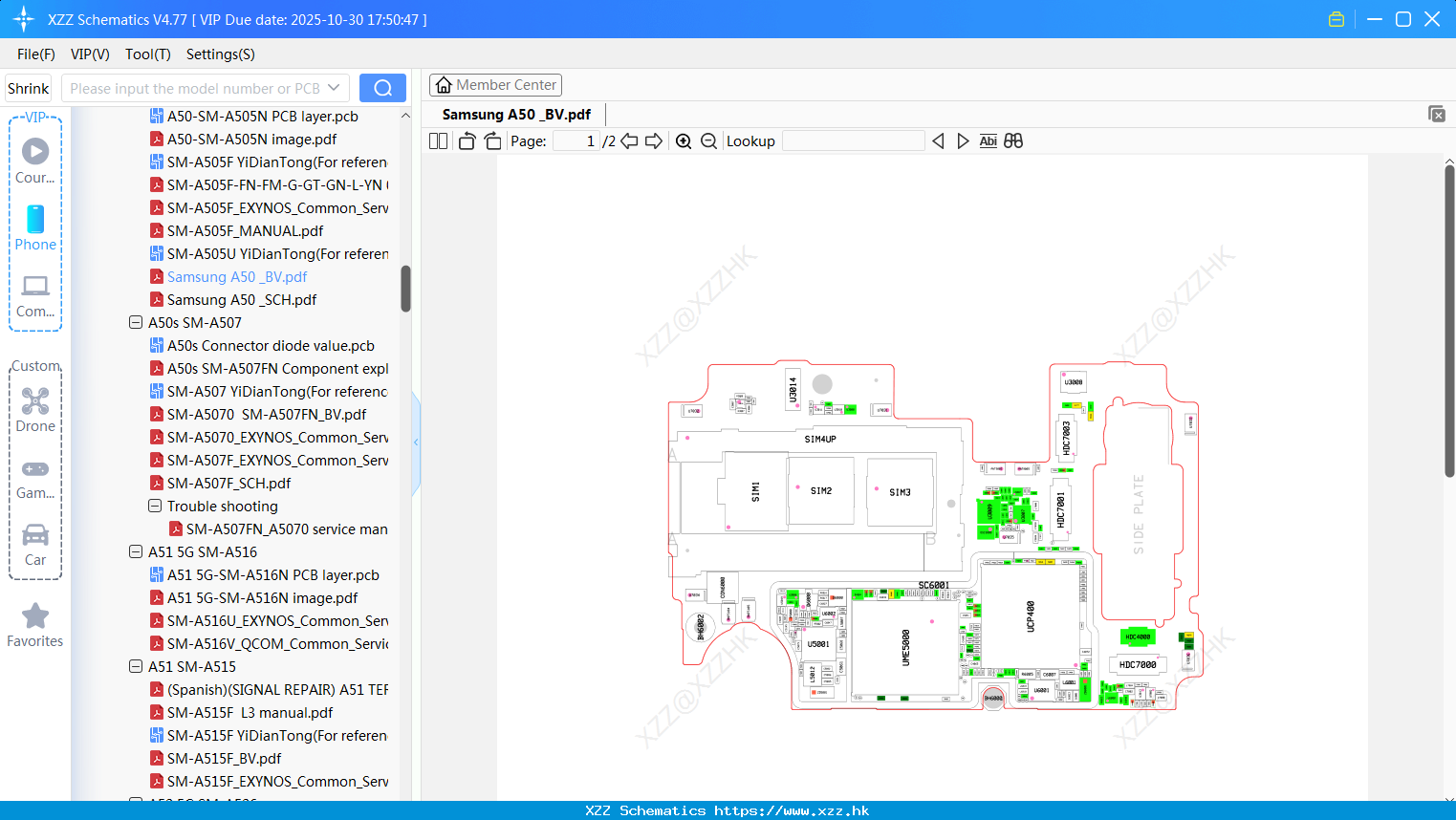Select the Game category icon
The height and width of the screenshot is (820, 1456).
pyautogui.click(x=35, y=479)
